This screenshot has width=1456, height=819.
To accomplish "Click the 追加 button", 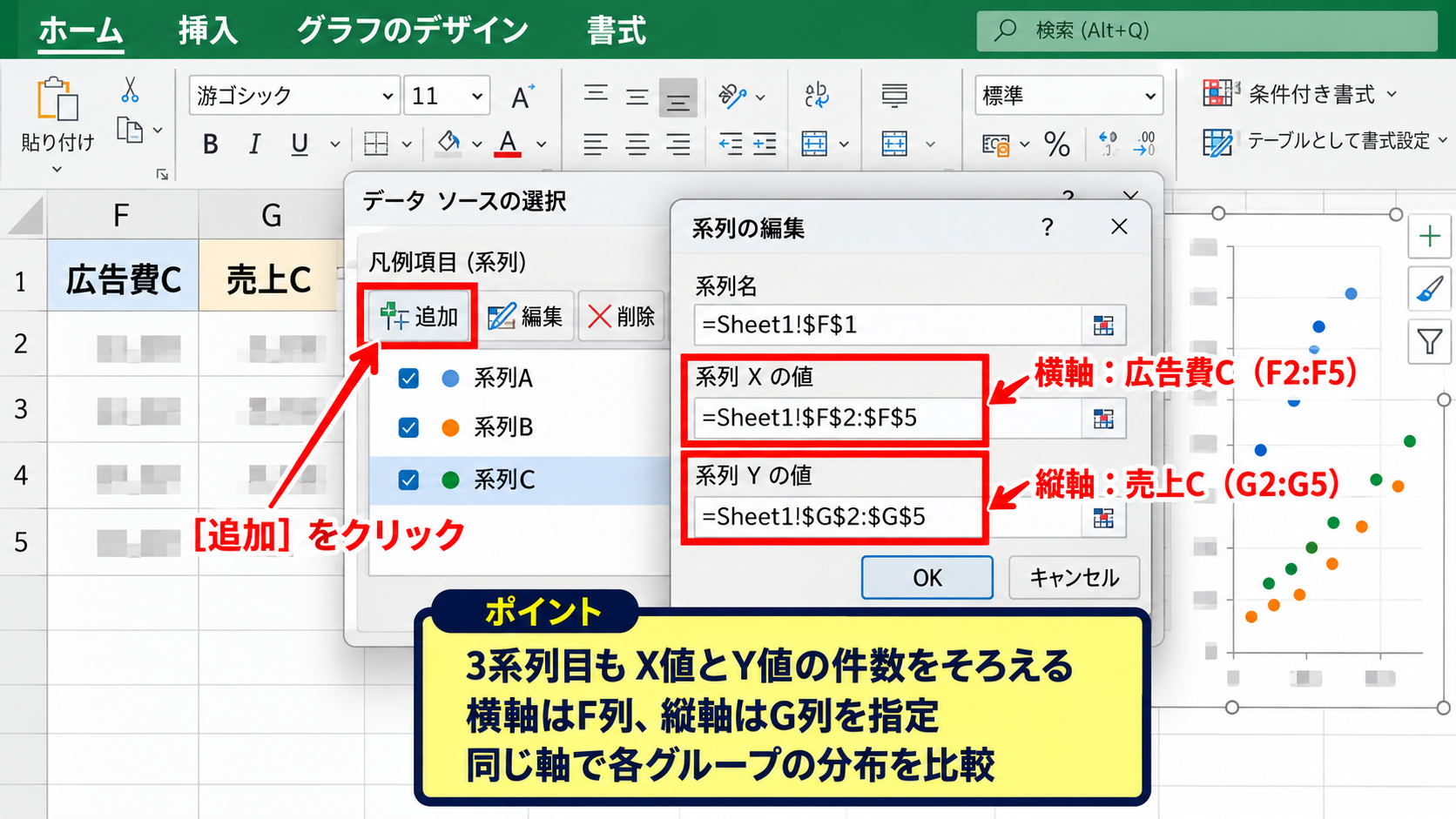I will 419,317.
